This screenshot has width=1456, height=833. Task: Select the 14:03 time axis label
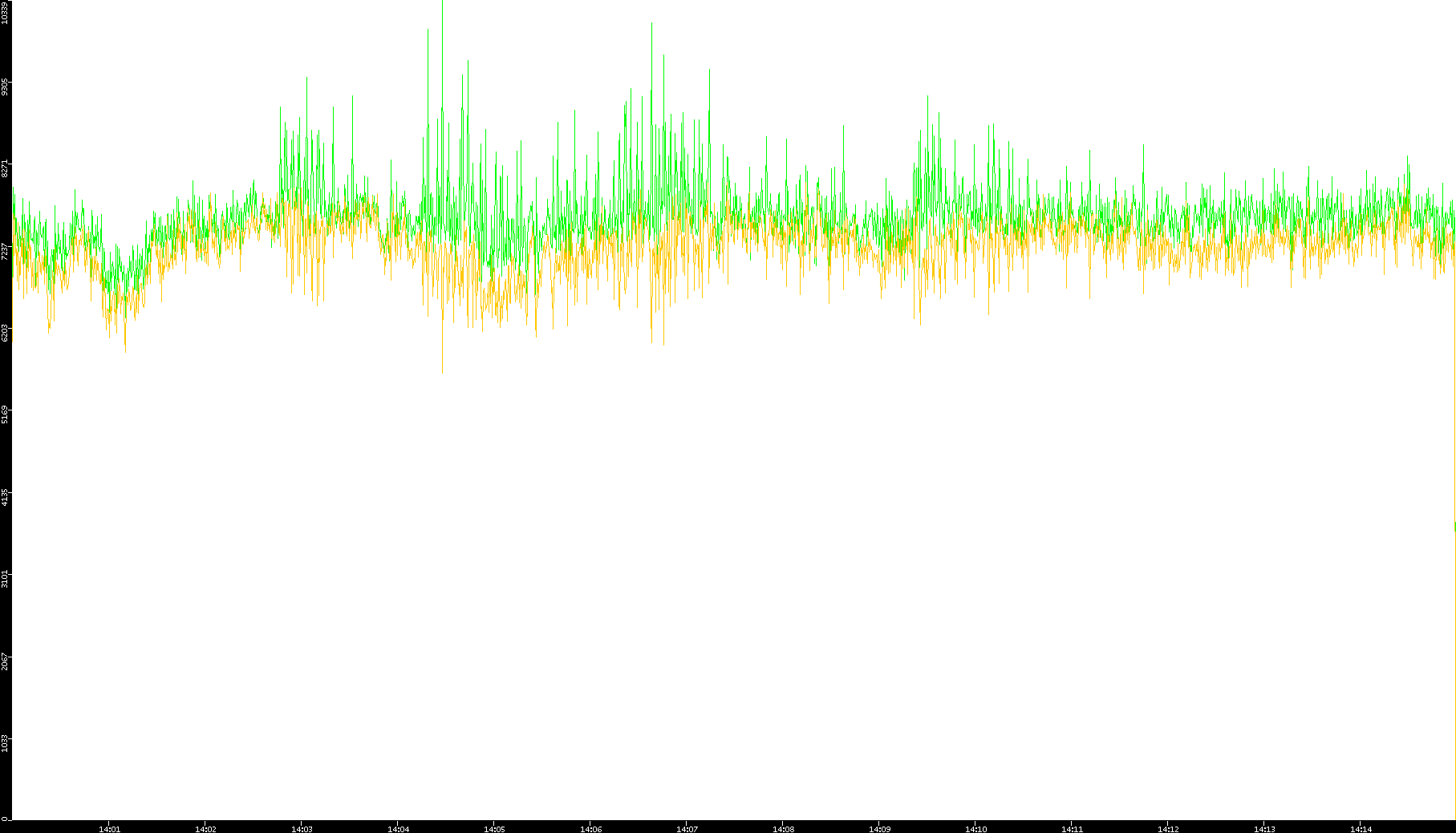tap(302, 829)
